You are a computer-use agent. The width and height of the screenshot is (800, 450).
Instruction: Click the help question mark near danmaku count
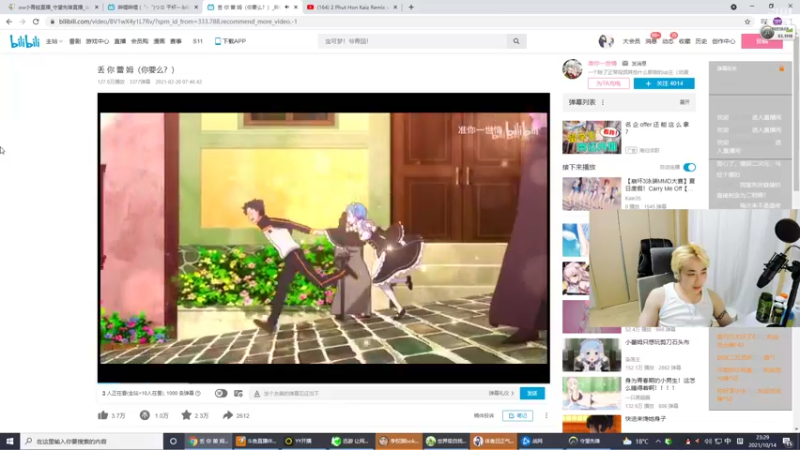point(198,393)
